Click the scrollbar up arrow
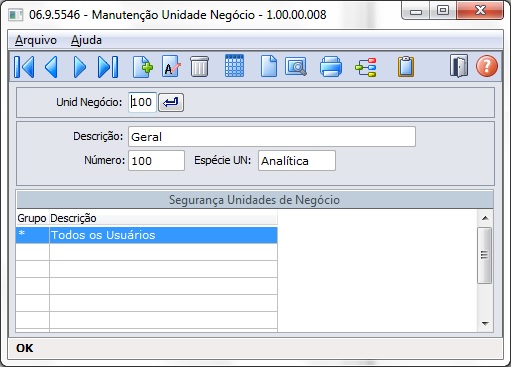The height and width of the screenshot is (367, 512). [x=485, y=218]
